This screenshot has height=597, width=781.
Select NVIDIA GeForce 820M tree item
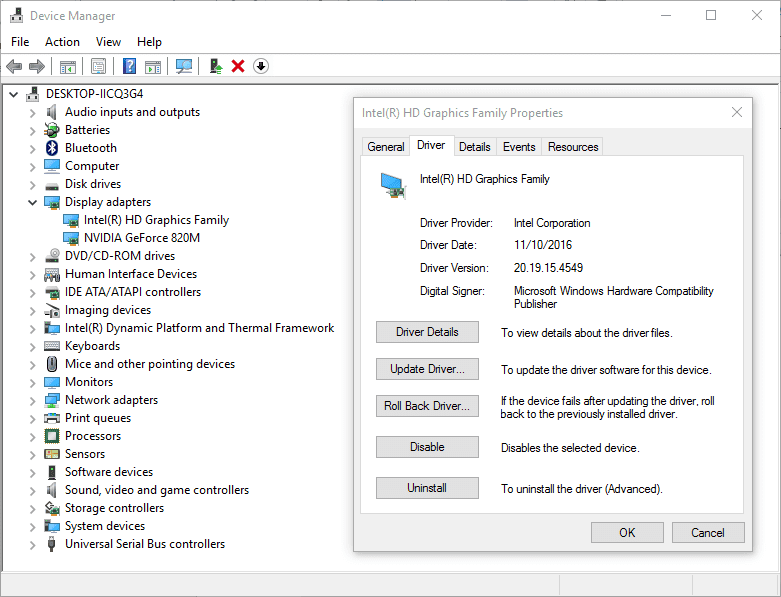(x=142, y=238)
